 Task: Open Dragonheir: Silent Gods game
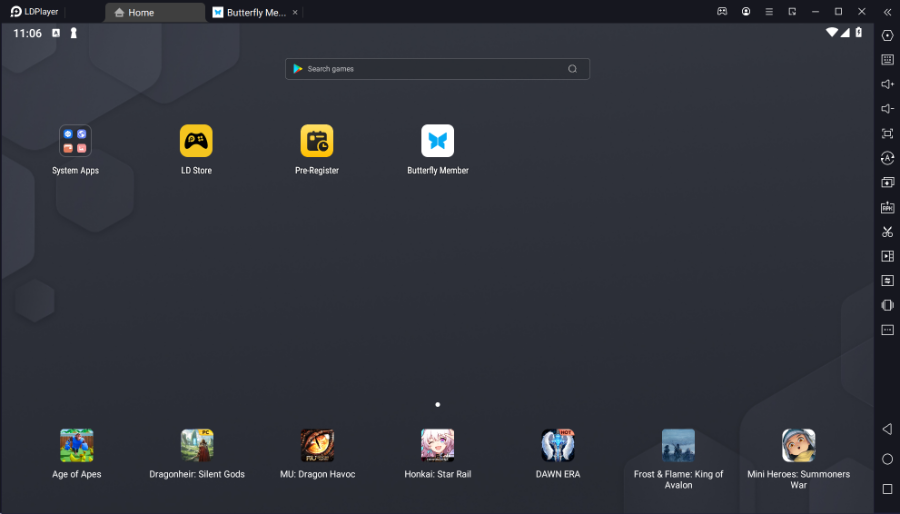tap(197, 445)
